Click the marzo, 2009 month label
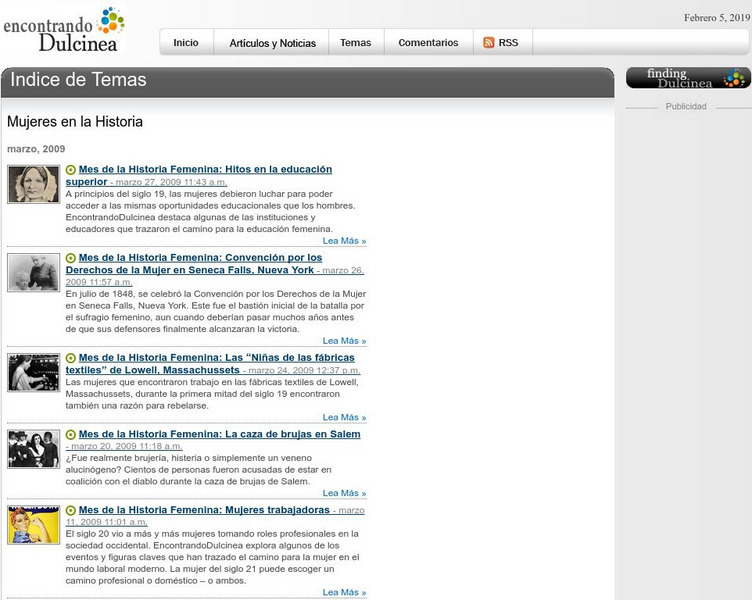 36,149
